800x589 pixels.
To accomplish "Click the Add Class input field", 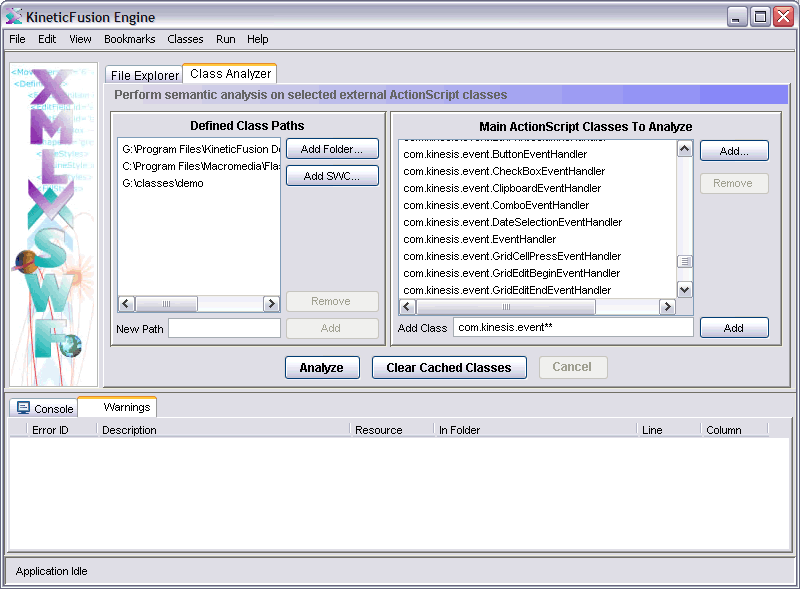I will [573, 327].
